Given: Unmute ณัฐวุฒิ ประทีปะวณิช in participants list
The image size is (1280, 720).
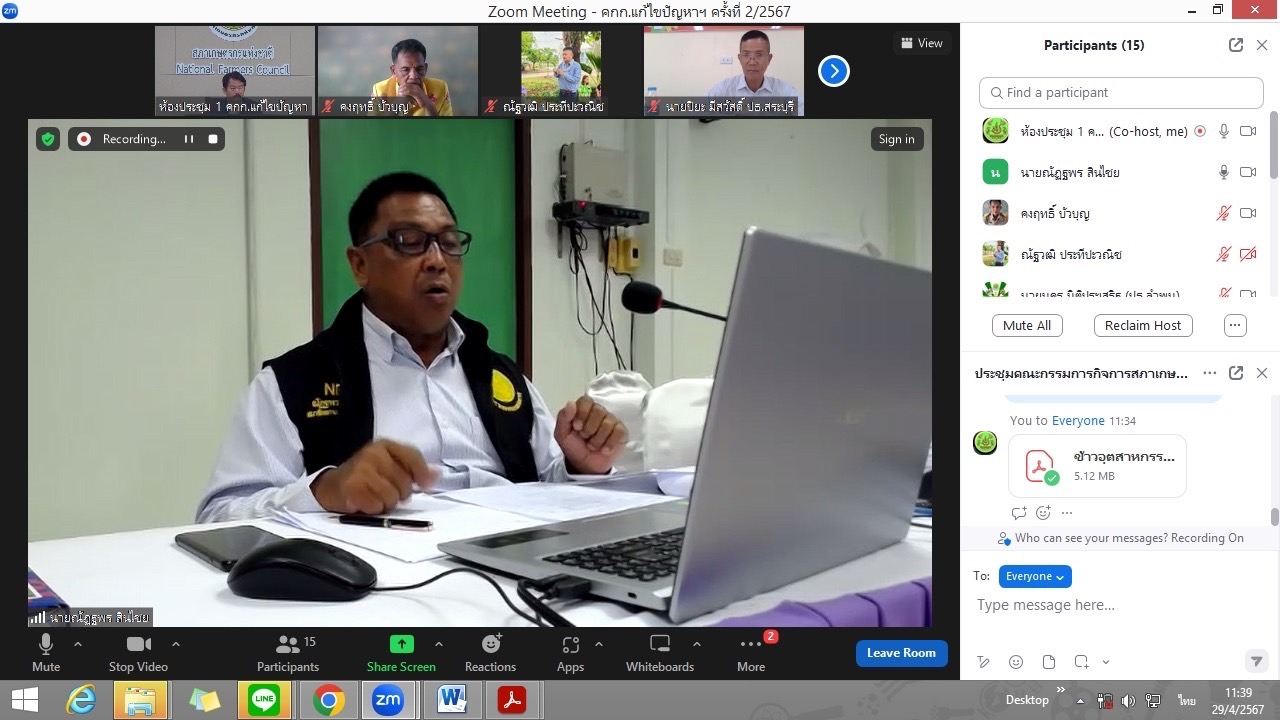Looking at the screenshot, I should point(1223,254).
